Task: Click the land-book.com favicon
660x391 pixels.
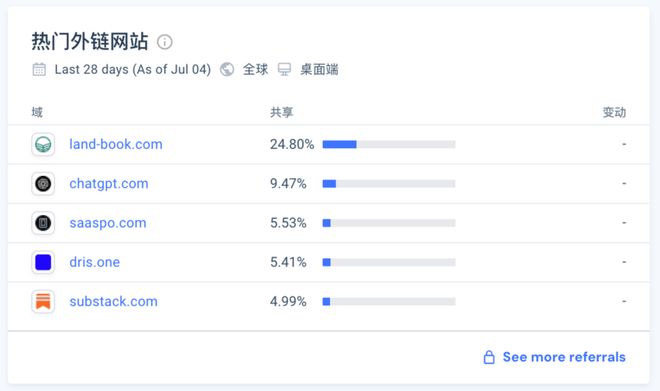Action: (x=43, y=144)
